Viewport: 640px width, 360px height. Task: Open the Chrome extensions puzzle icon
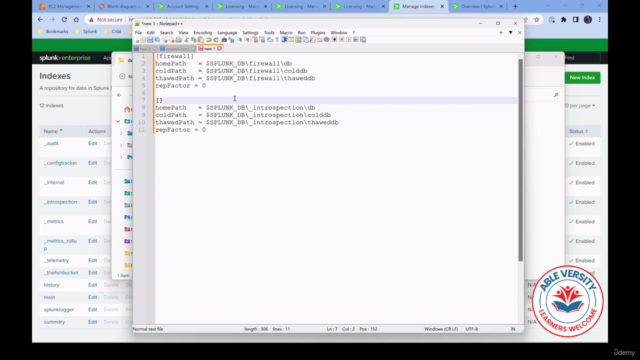[564, 20]
